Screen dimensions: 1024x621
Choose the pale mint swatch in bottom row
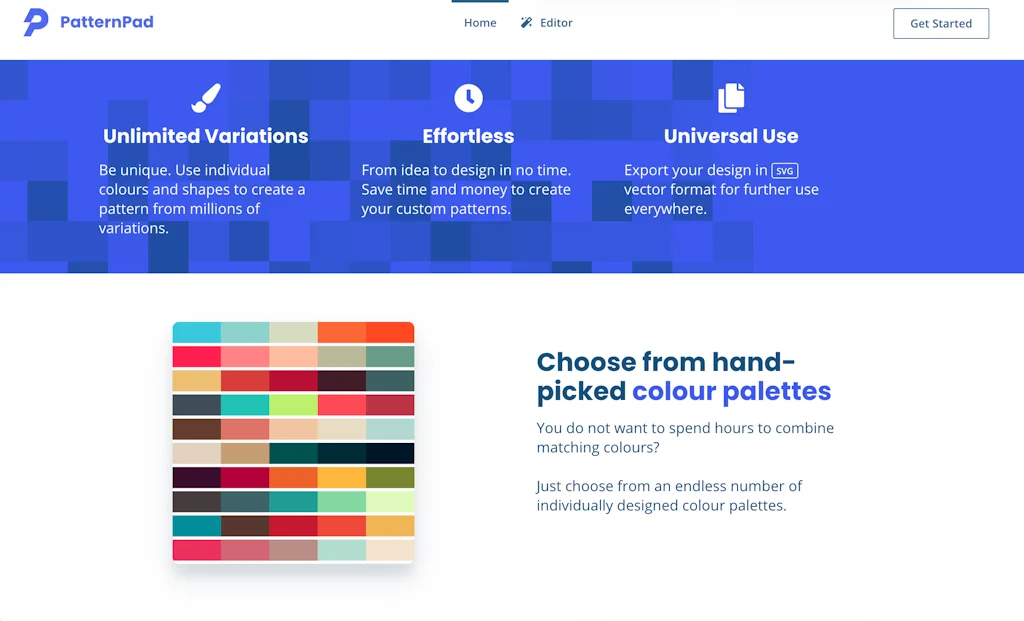coord(342,550)
